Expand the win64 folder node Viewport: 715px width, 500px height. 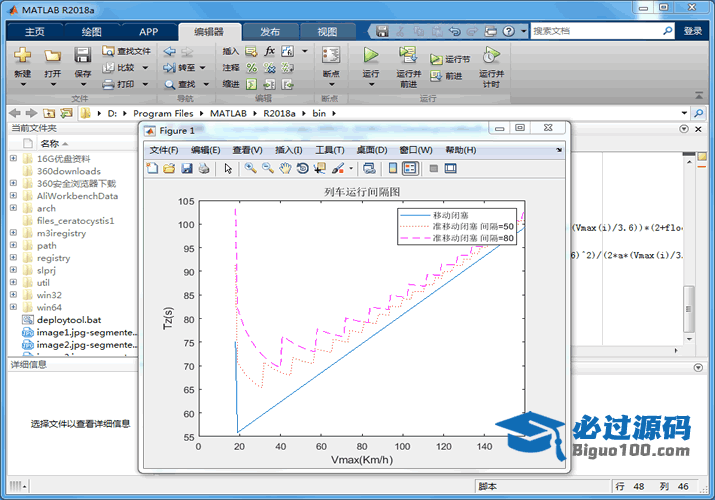(x=13, y=307)
